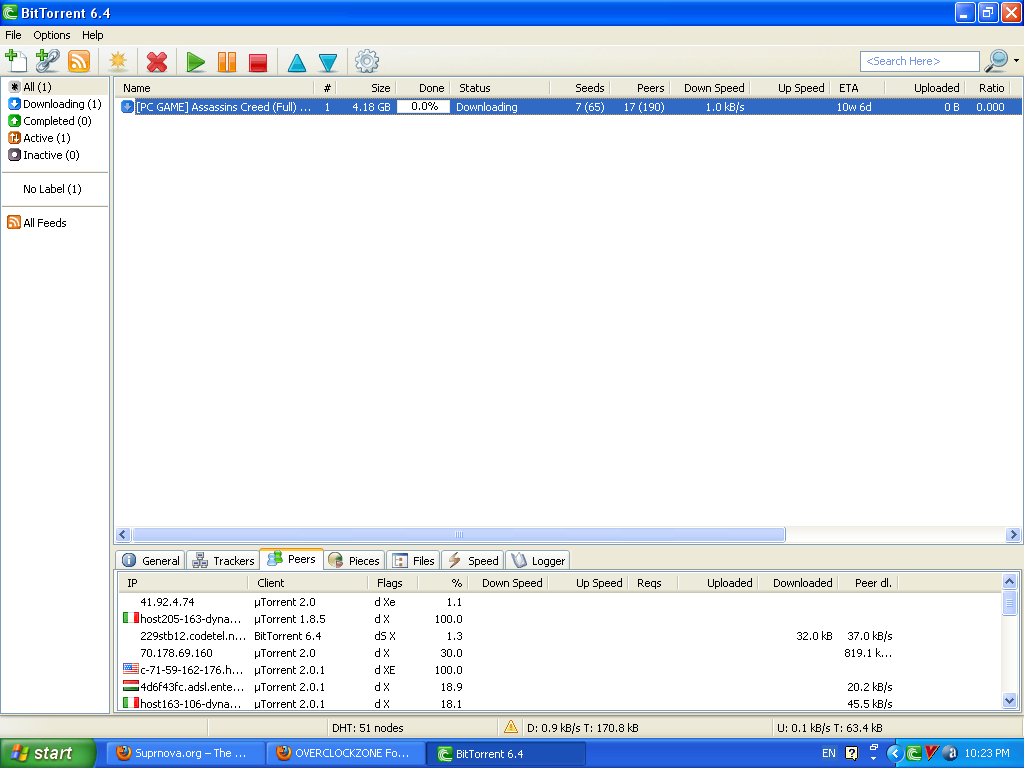Open the Windows Start button
1024x768 pixels.
pyautogui.click(x=48, y=753)
